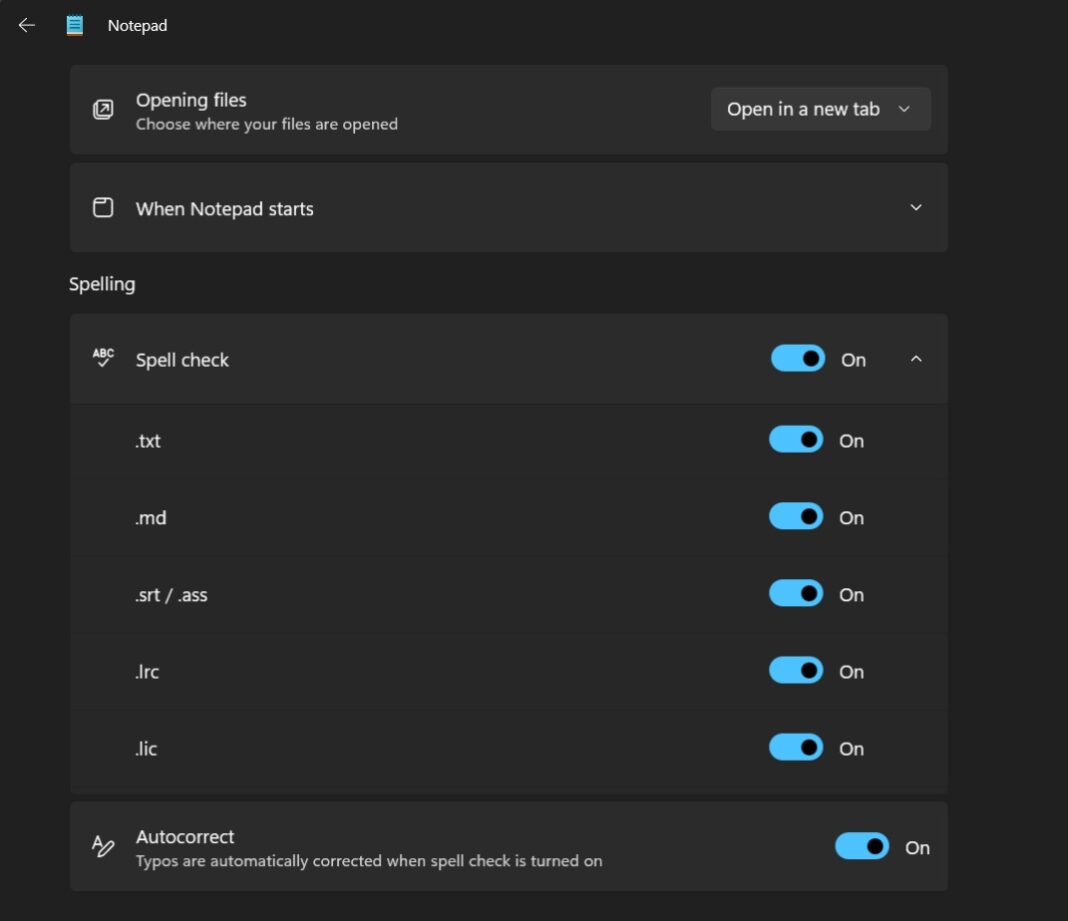Screen dimensions: 1068x921
Task: Click the ABC spell check icon
Action: tap(101, 359)
